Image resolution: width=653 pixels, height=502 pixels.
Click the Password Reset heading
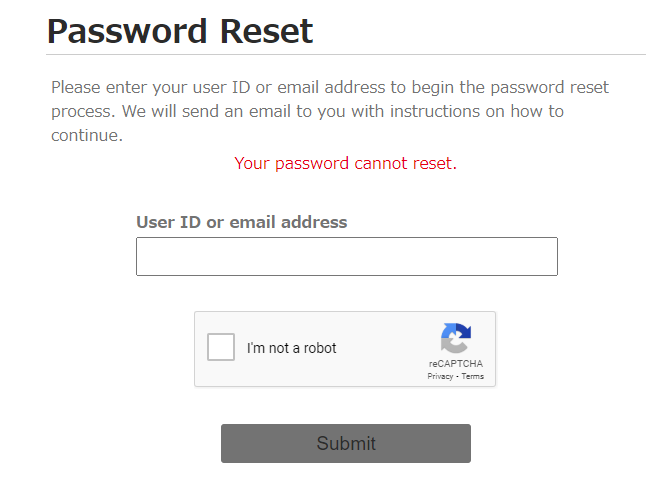coord(180,31)
